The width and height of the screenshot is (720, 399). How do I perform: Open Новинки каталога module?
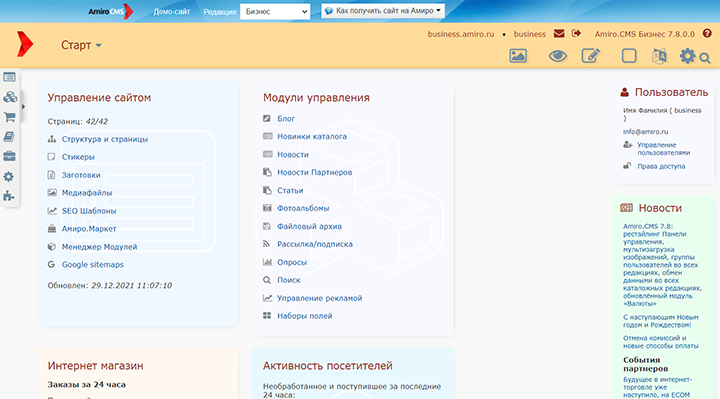312,136
